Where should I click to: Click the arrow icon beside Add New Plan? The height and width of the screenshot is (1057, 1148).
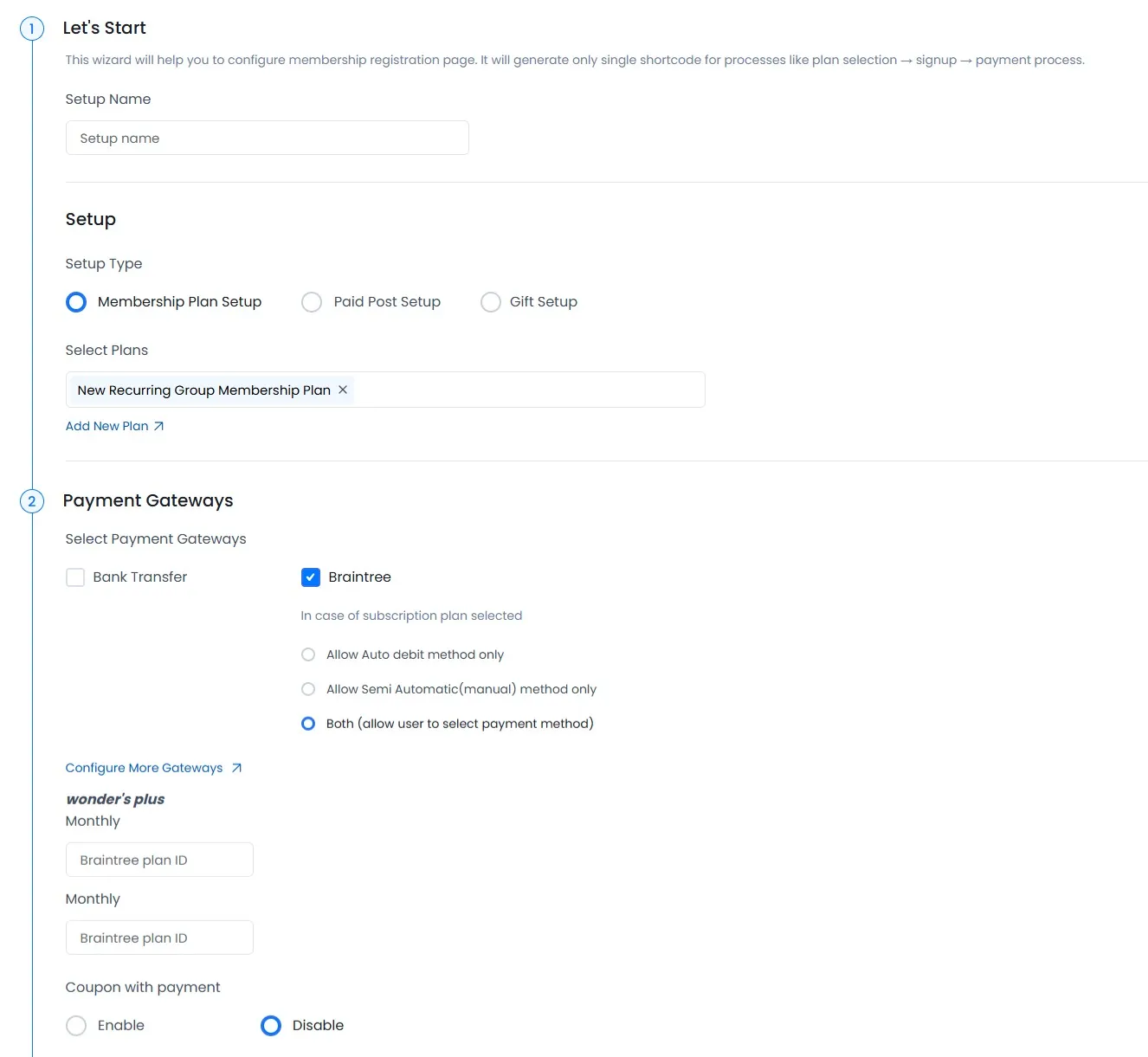(x=159, y=425)
